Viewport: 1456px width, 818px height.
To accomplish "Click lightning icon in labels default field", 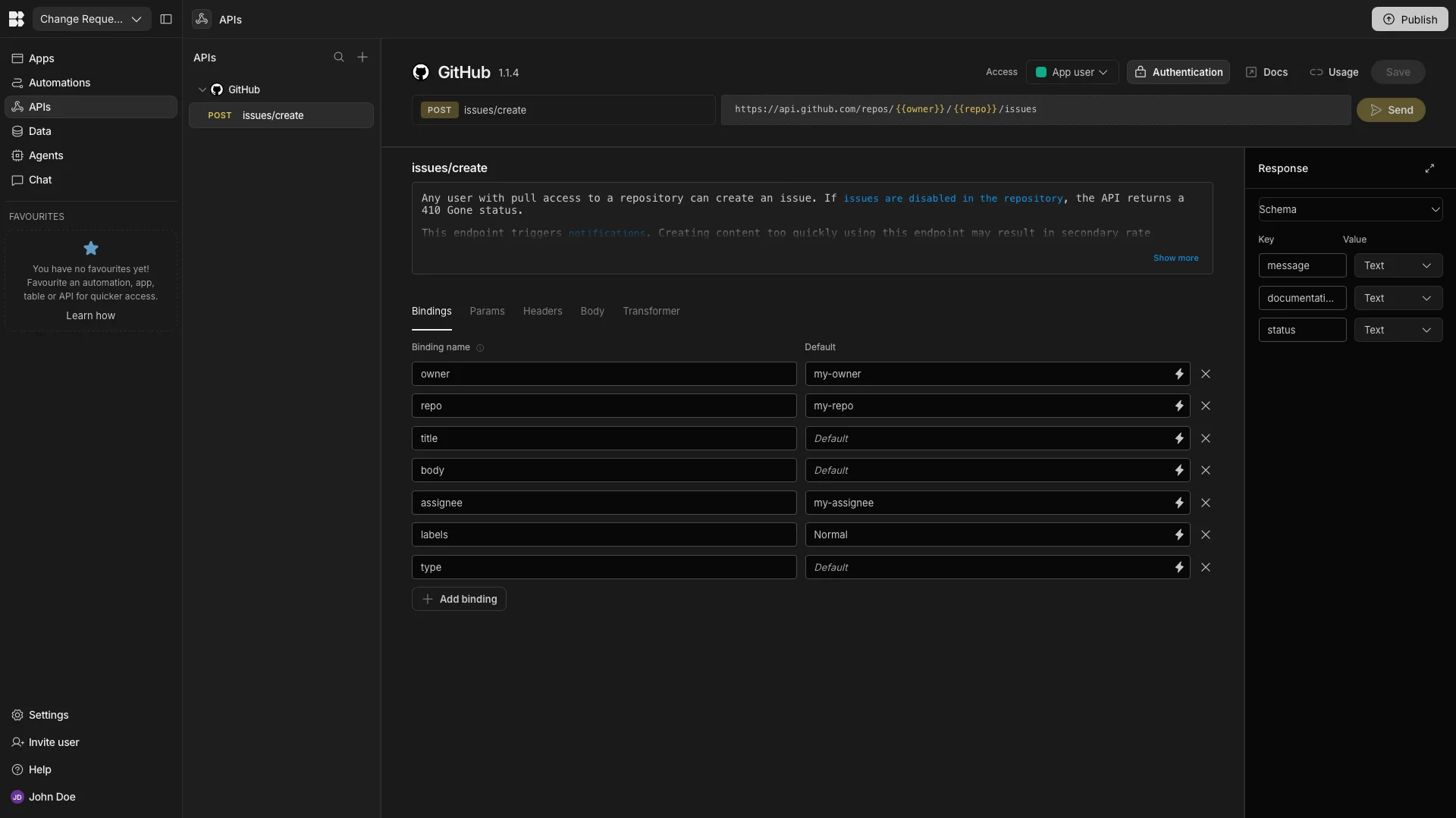I will pos(1179,534).
